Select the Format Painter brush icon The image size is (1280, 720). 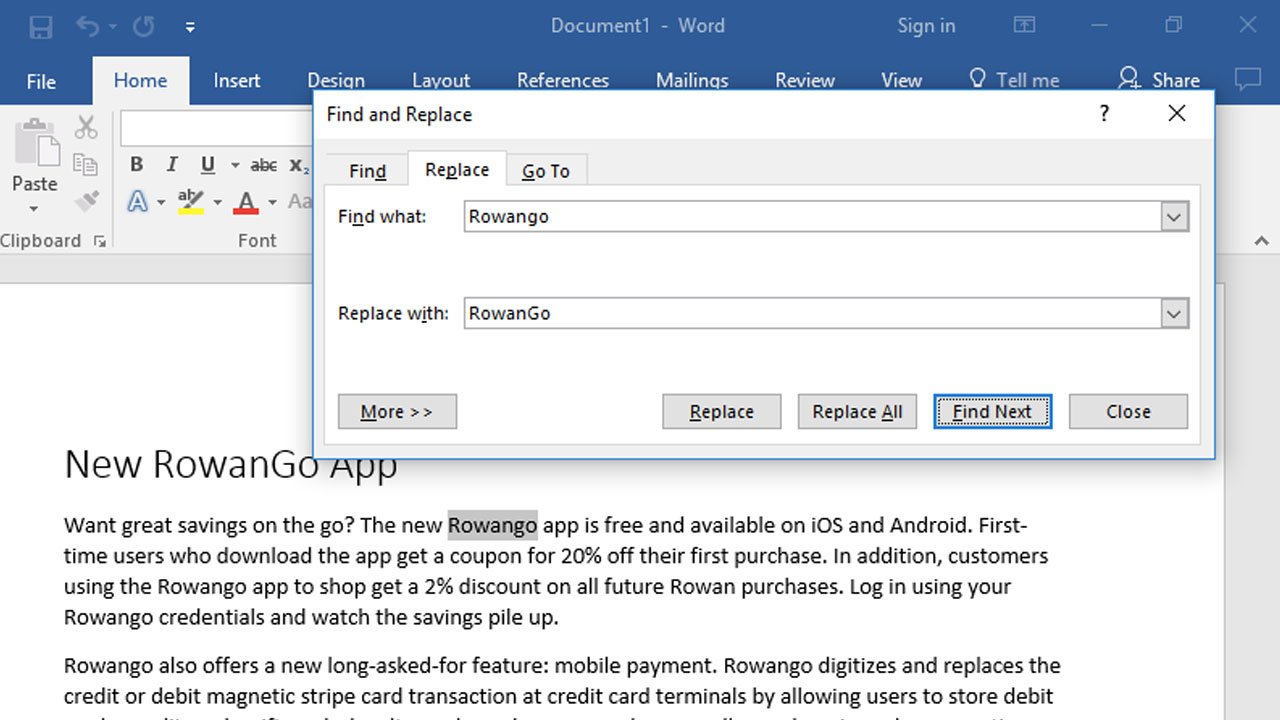click(x=86, y=201)
